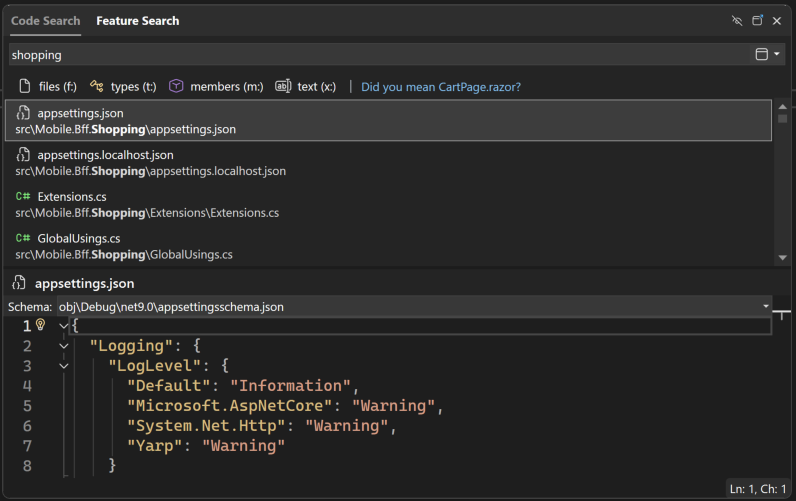
Task: Click the C# icon next to Extensions.cs
Action: pos(23,197)
